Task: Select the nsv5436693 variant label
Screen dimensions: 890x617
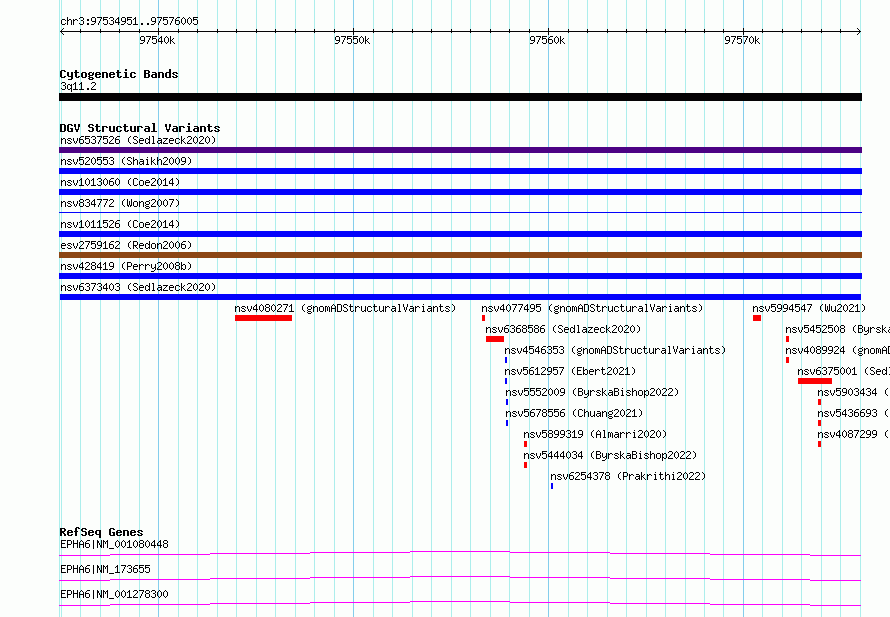Action: (854, 413)
